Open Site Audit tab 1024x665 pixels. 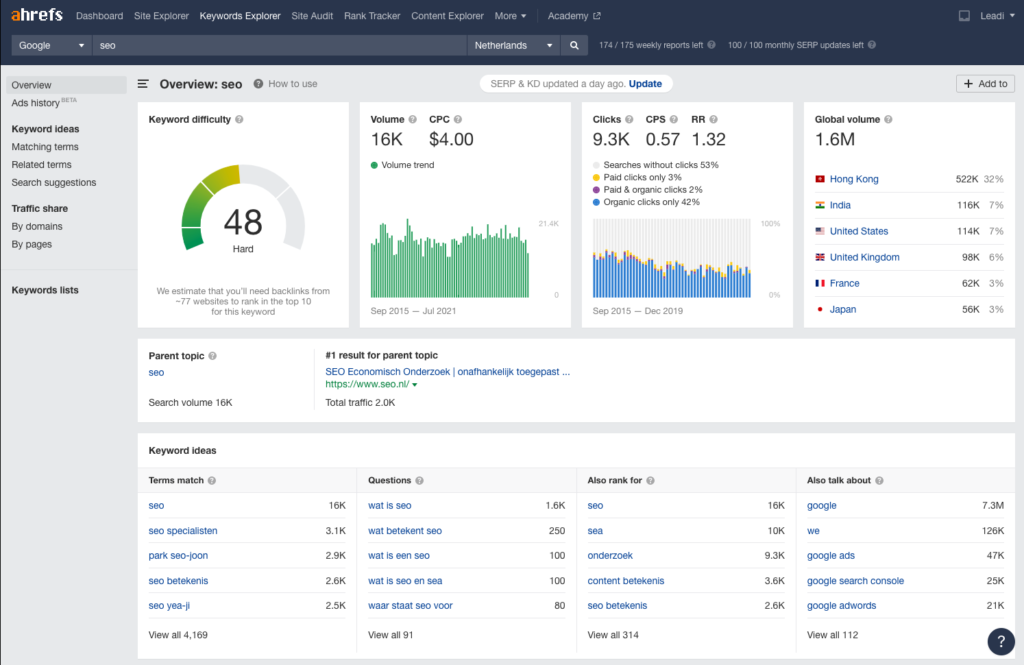[x=312, y=16]
